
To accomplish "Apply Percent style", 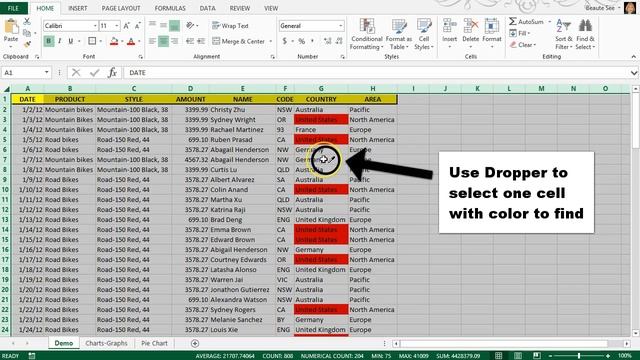I will [302, 41].
